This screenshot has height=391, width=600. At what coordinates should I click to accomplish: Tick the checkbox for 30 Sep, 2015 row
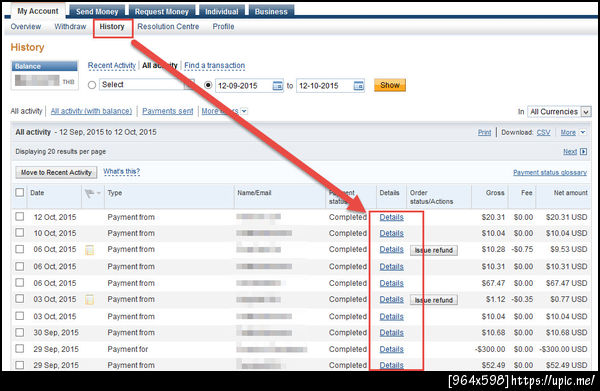20,332
